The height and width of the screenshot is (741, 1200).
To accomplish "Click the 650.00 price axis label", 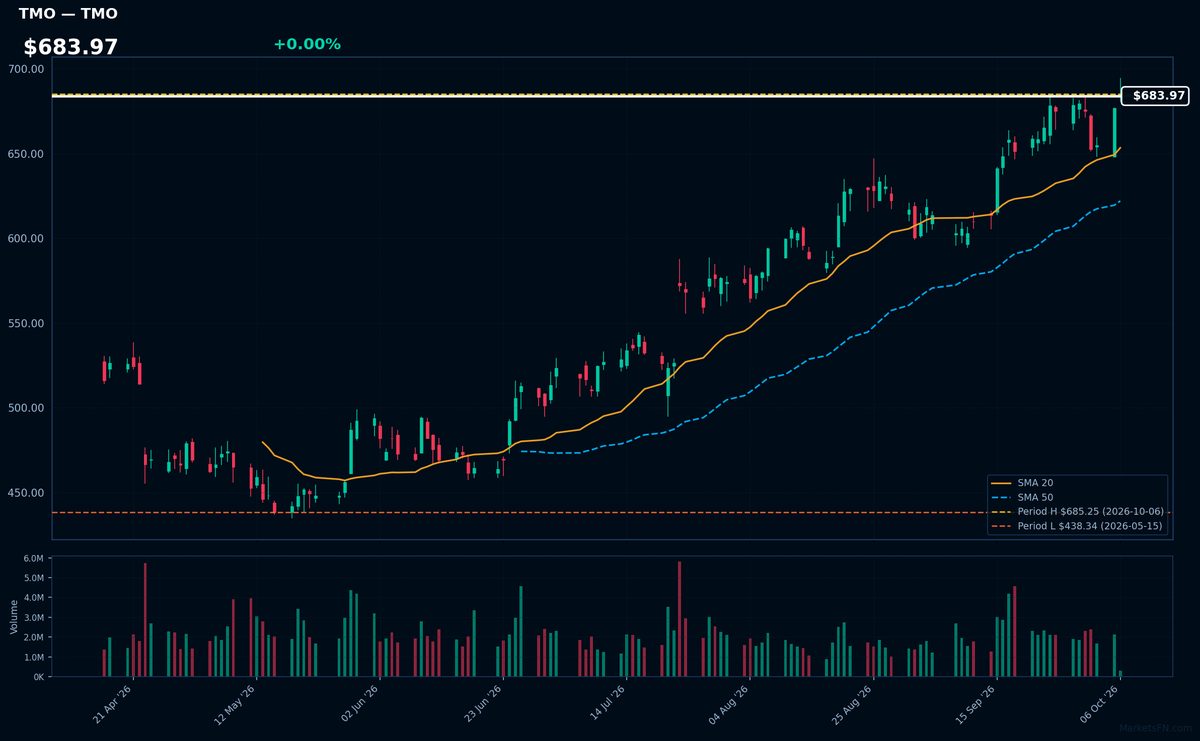I will [25, 154].
